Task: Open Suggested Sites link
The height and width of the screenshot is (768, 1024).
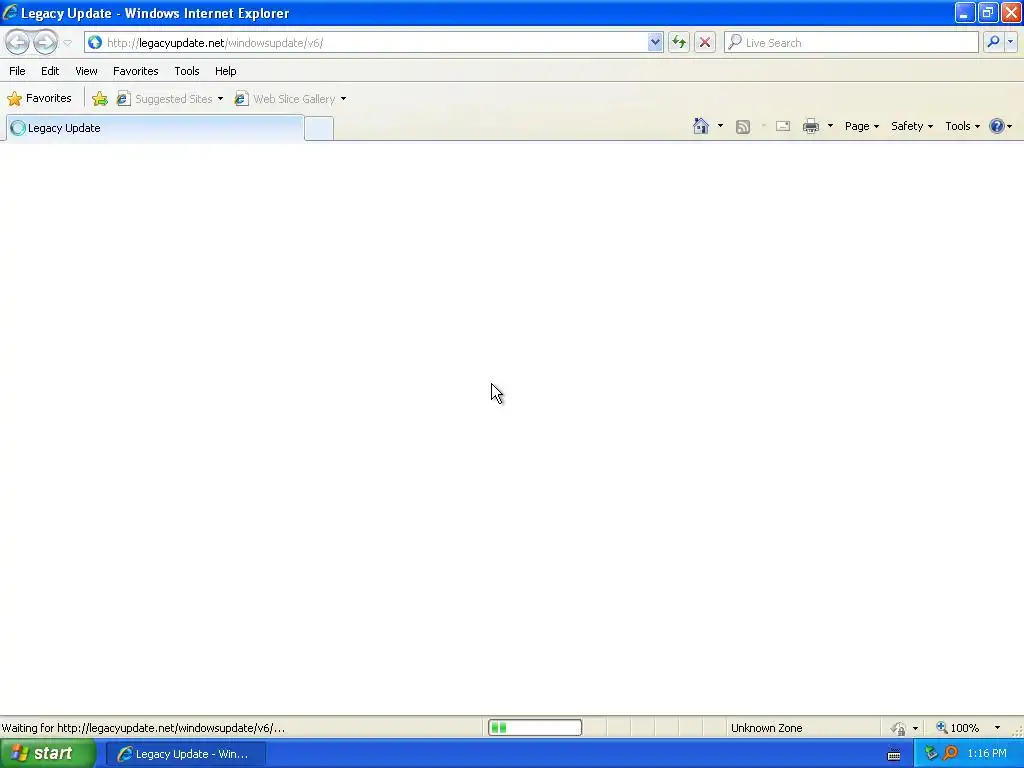Action: (166, 99)
